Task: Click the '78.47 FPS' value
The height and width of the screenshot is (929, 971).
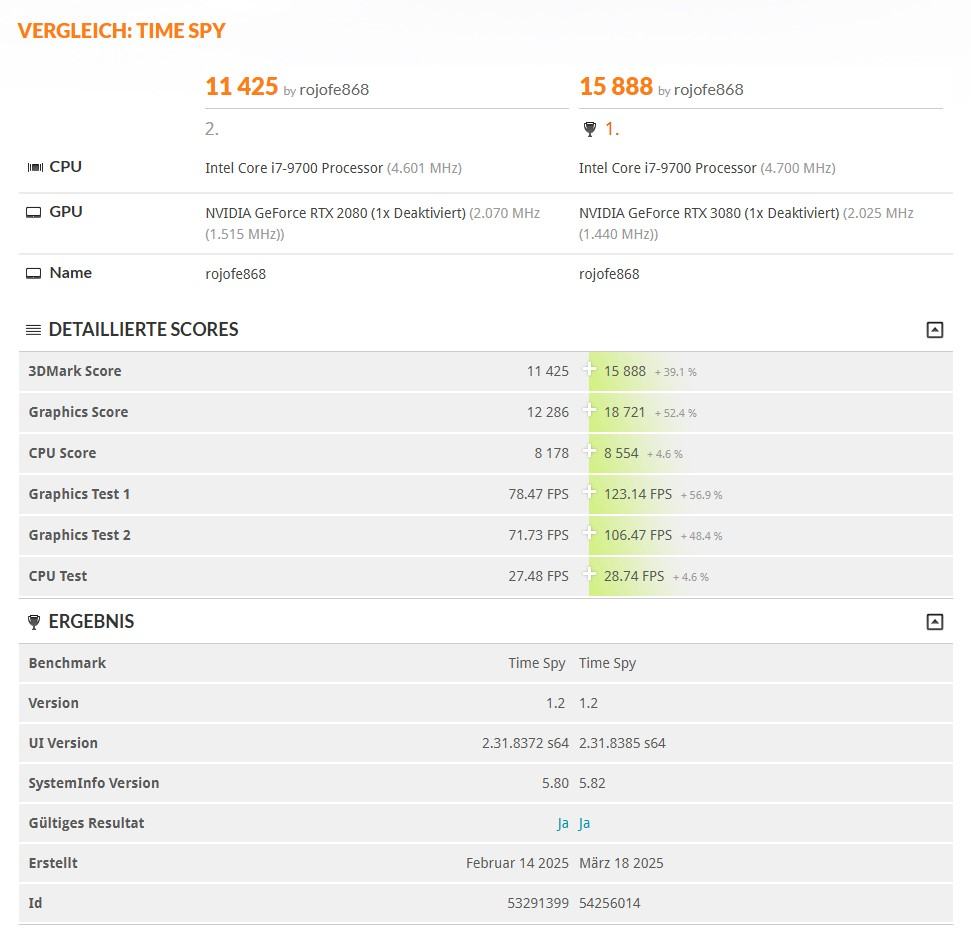Action: click(x=538, y=494)
